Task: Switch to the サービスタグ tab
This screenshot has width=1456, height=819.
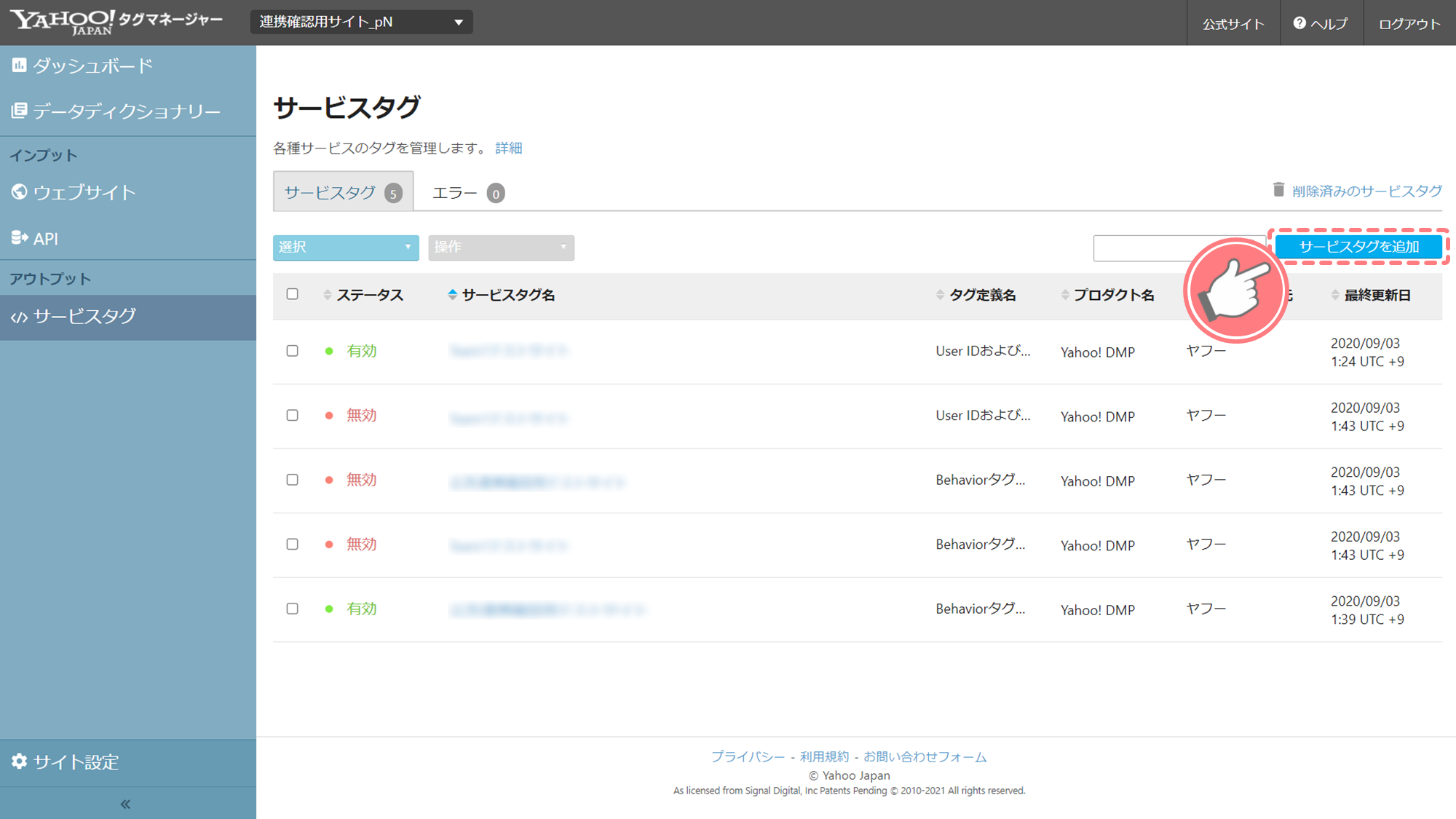Action: point(344,192)
